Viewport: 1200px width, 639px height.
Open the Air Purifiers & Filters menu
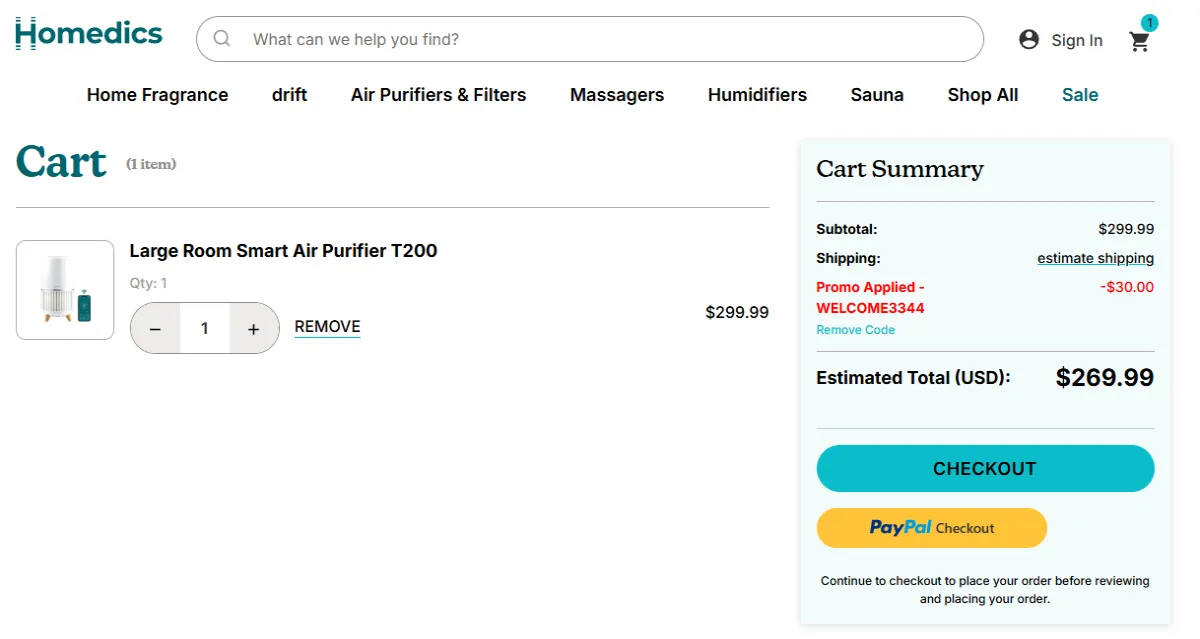pyautogui.click(x=438, y=95)
